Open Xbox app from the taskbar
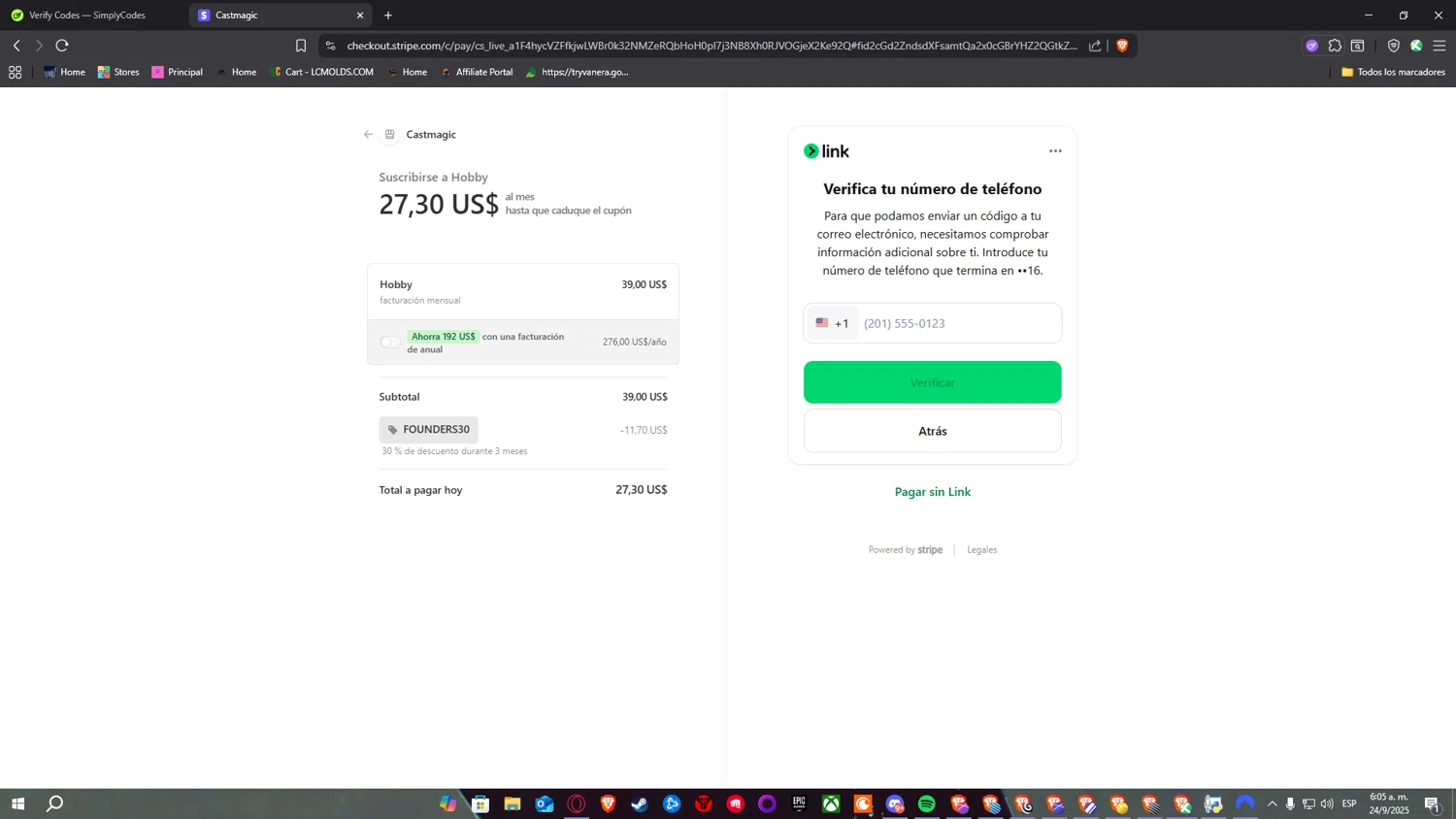This screenshot has width=1456, height=819. tap(831, 803)
